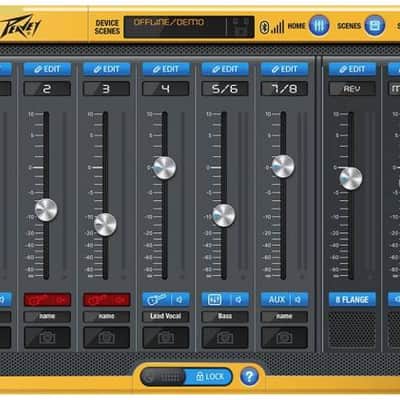Image resolution: width=400 pixels, height=400 pixels.
Task: Click the Bass name field
Action: click(225, 316)
